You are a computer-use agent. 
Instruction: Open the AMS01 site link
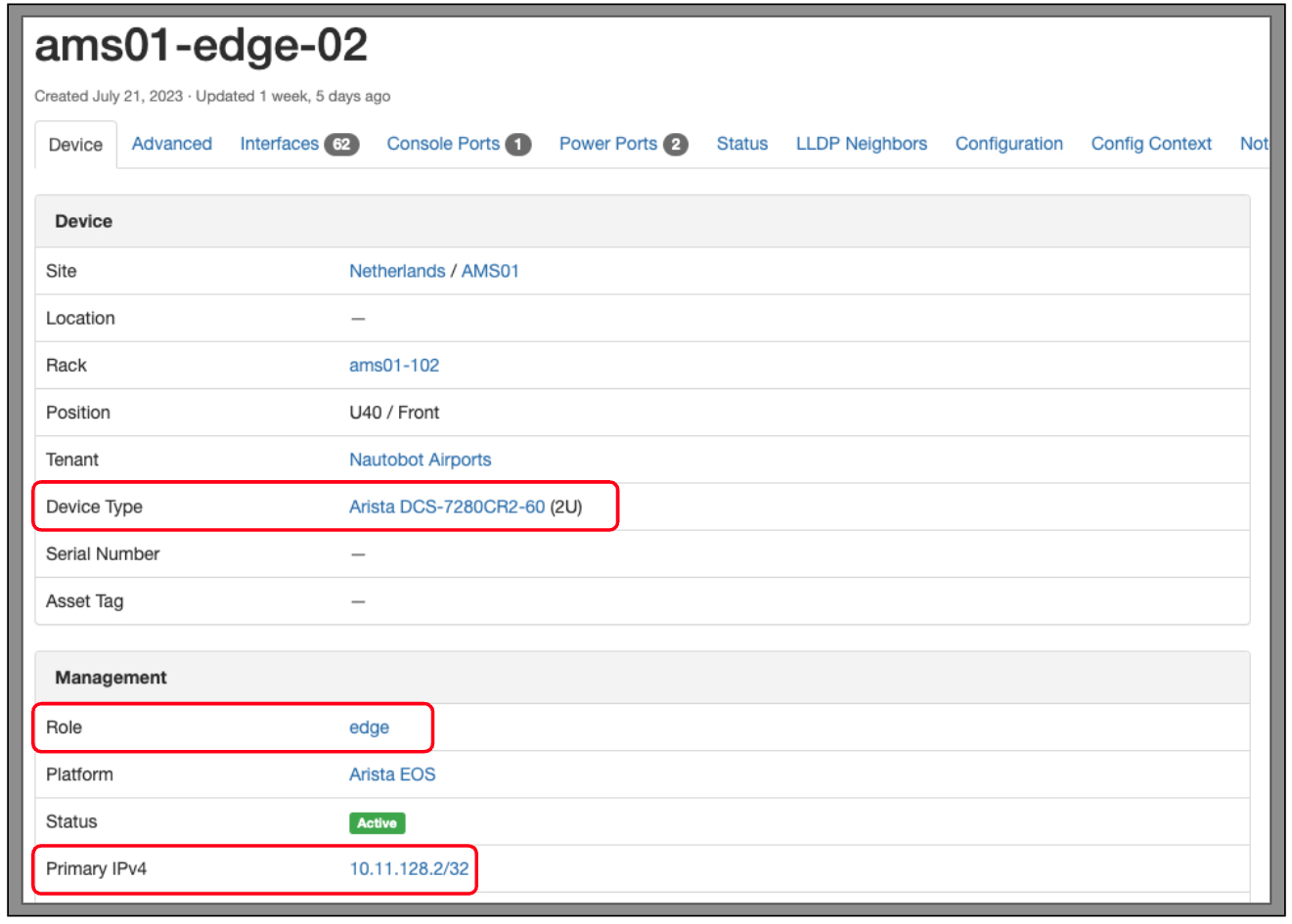click(x=490, y=271)
